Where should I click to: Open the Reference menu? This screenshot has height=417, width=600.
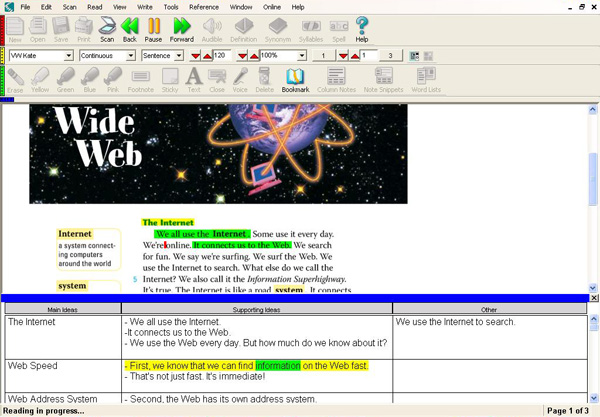click(203, 7)
